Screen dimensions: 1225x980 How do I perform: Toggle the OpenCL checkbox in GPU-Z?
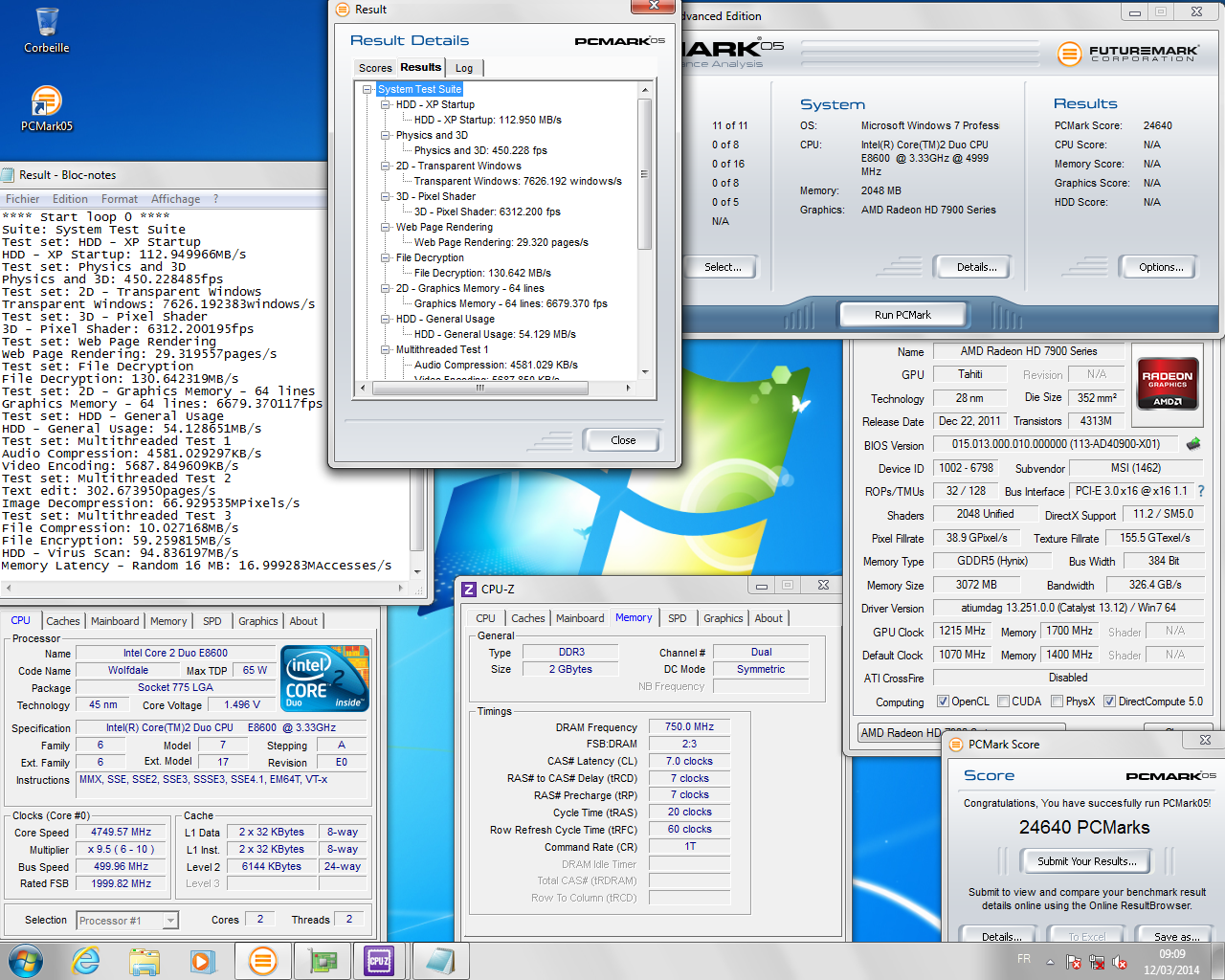[x=943, y=702]
